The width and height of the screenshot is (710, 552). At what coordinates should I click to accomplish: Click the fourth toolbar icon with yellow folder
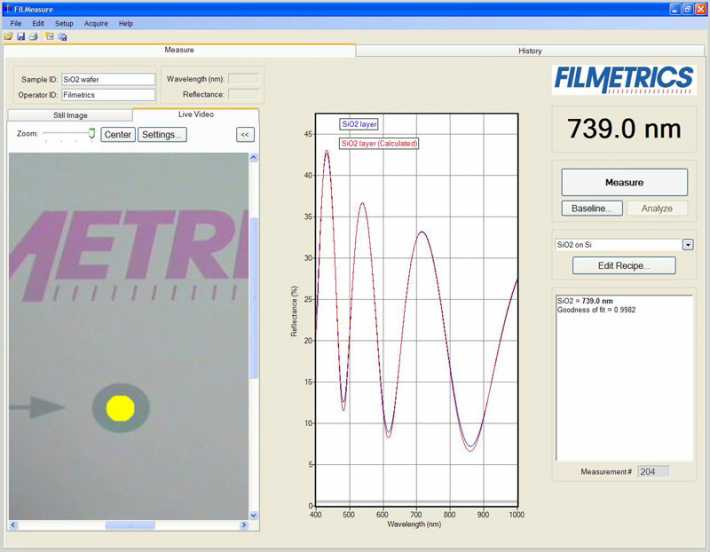click(49, 36)
